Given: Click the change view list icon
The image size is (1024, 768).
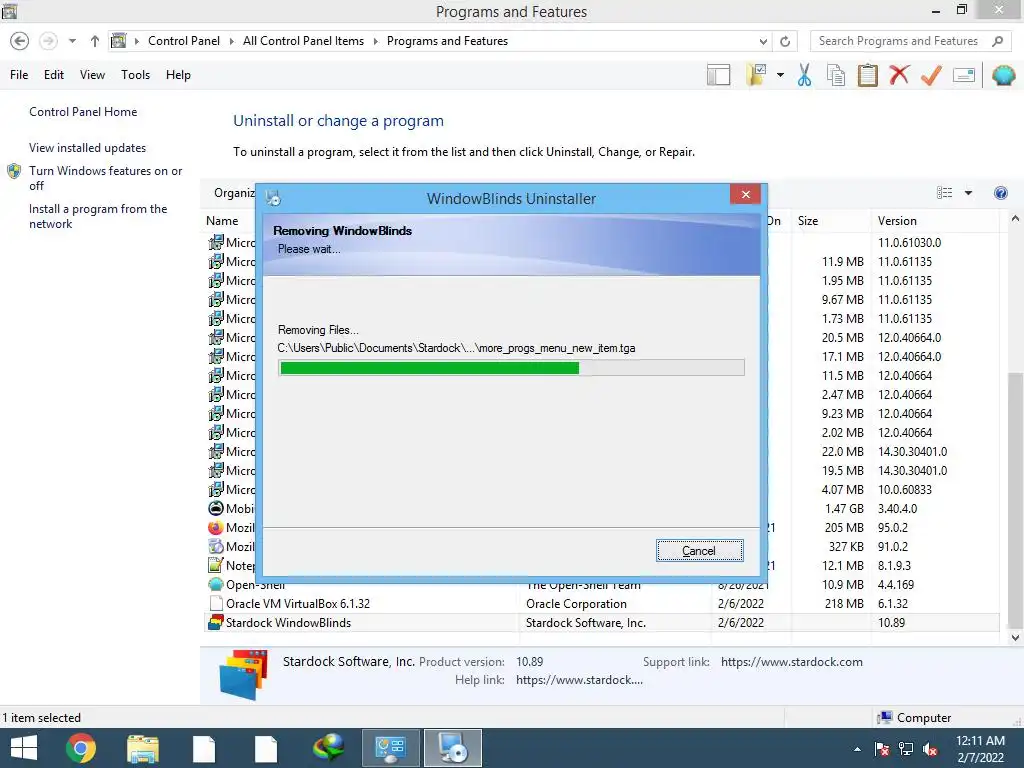Looking at the screenshot, I should (x=944, y=193).
